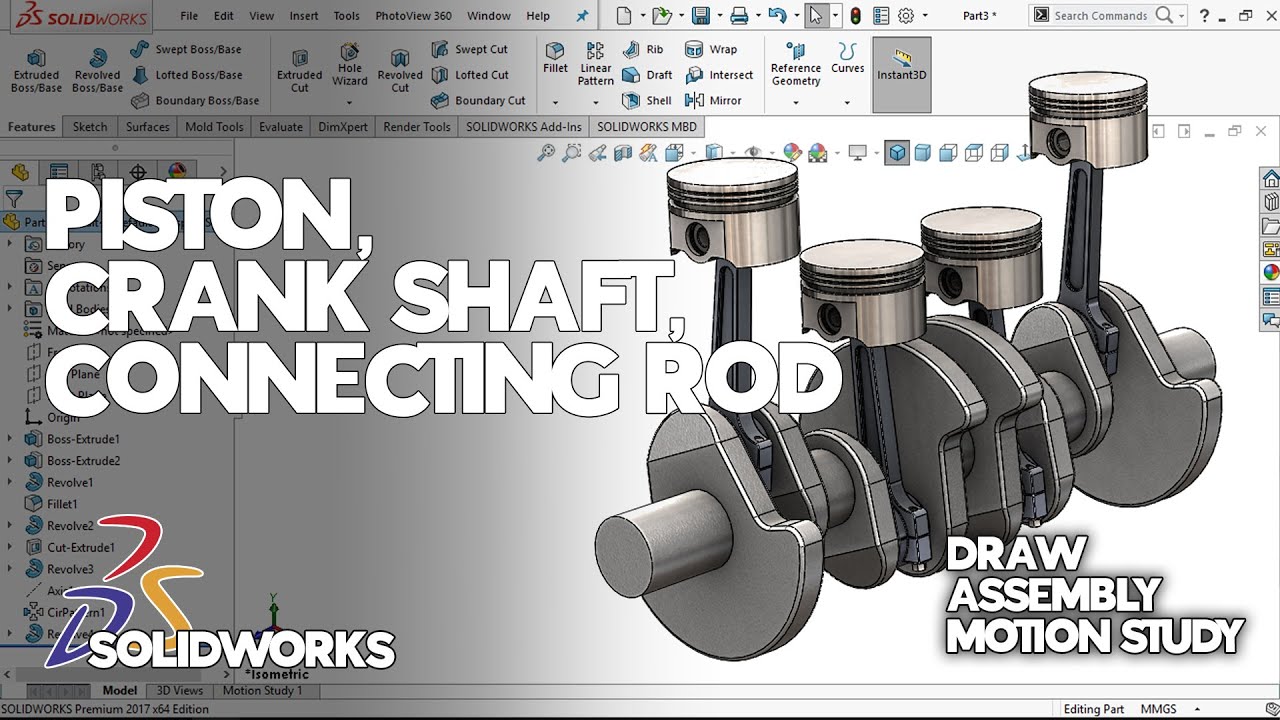Expand the dropdown arrow below Curves
The height and width of the screenshot is (720, 1280).
point(847,102)
